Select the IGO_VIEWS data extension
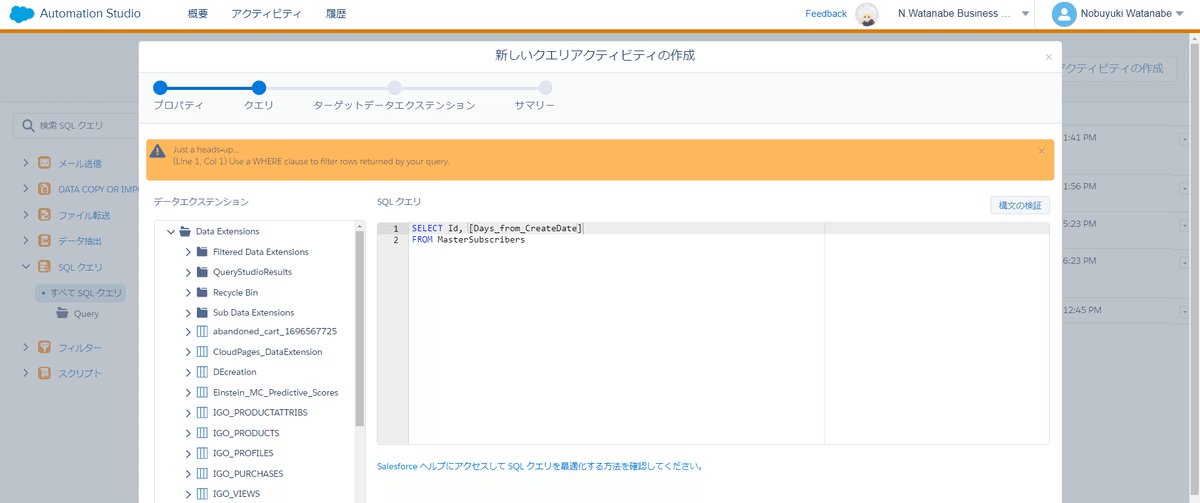The image size is (1200, 503). coord(235,493)
